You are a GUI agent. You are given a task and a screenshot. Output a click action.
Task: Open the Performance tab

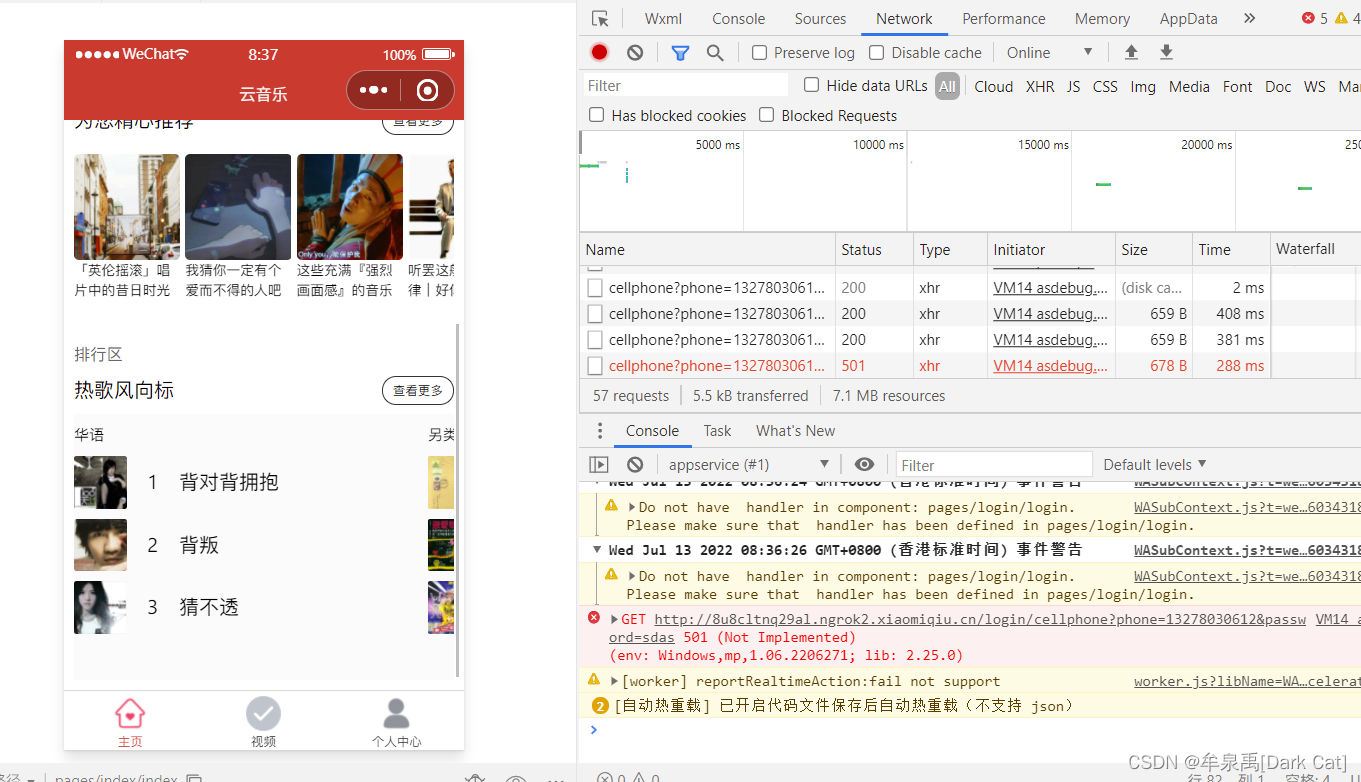[x=1004, y=19]
